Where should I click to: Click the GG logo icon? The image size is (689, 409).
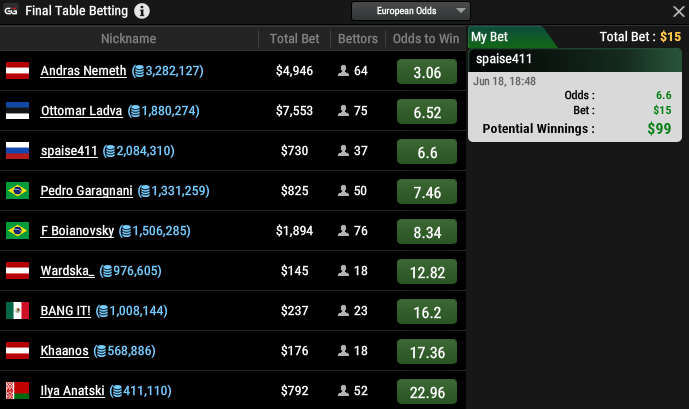(x=11, y=12)
